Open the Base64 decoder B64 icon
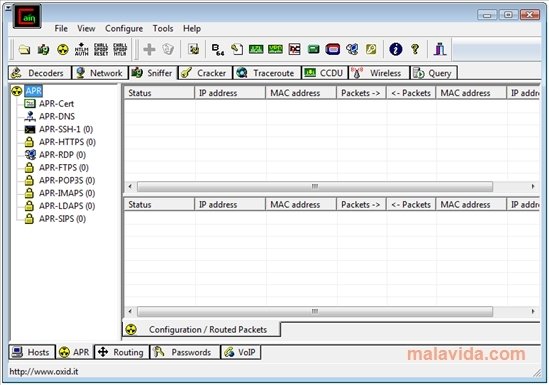This screenshot has width=549, height=385. (x=218, y=49)
